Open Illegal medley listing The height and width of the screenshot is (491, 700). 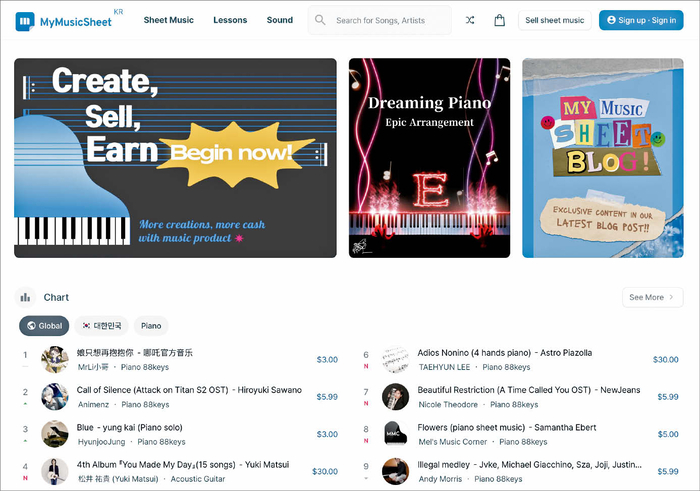tap(529, 465)
